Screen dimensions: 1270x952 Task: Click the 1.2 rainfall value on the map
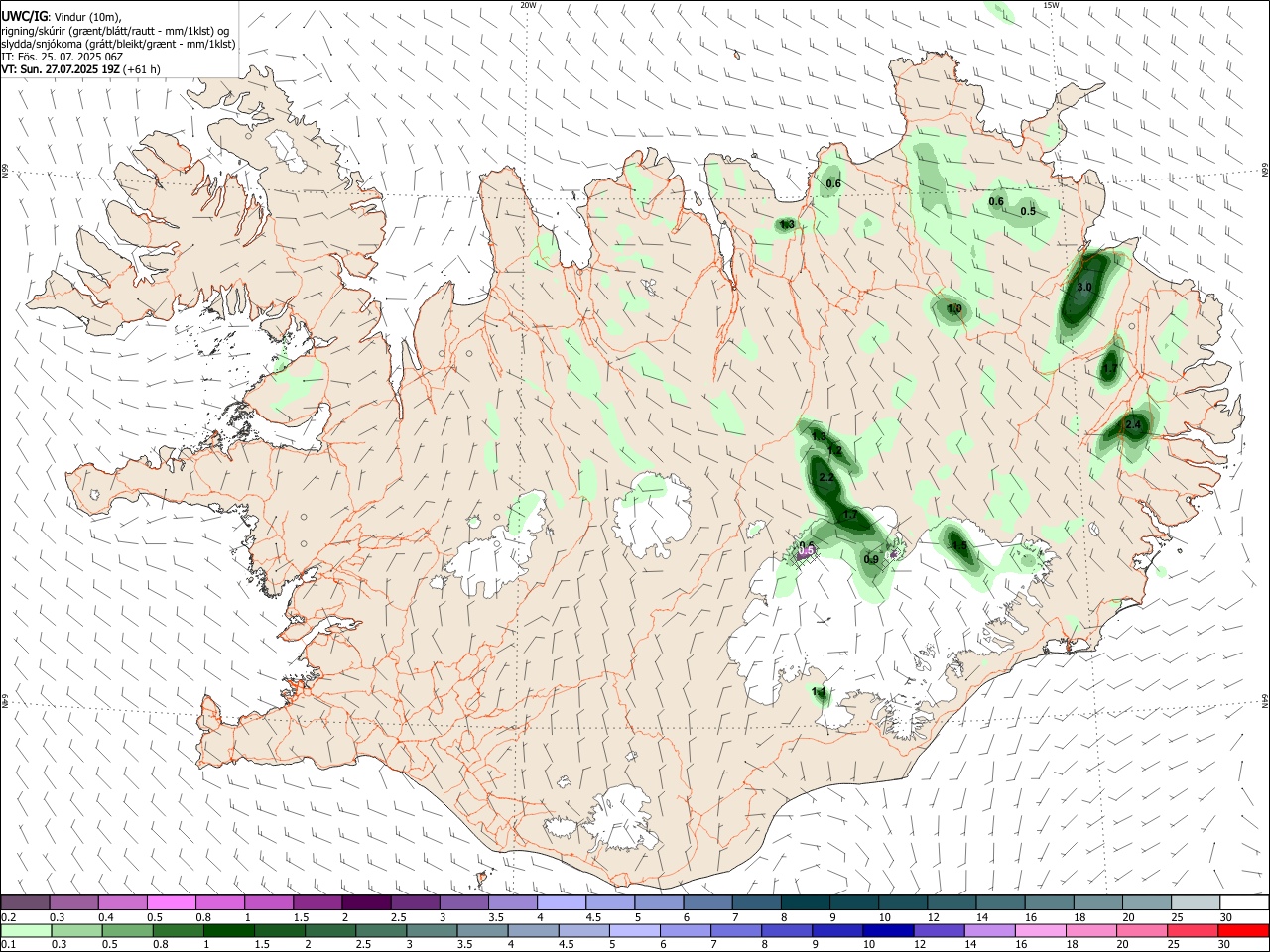point(834,451)
